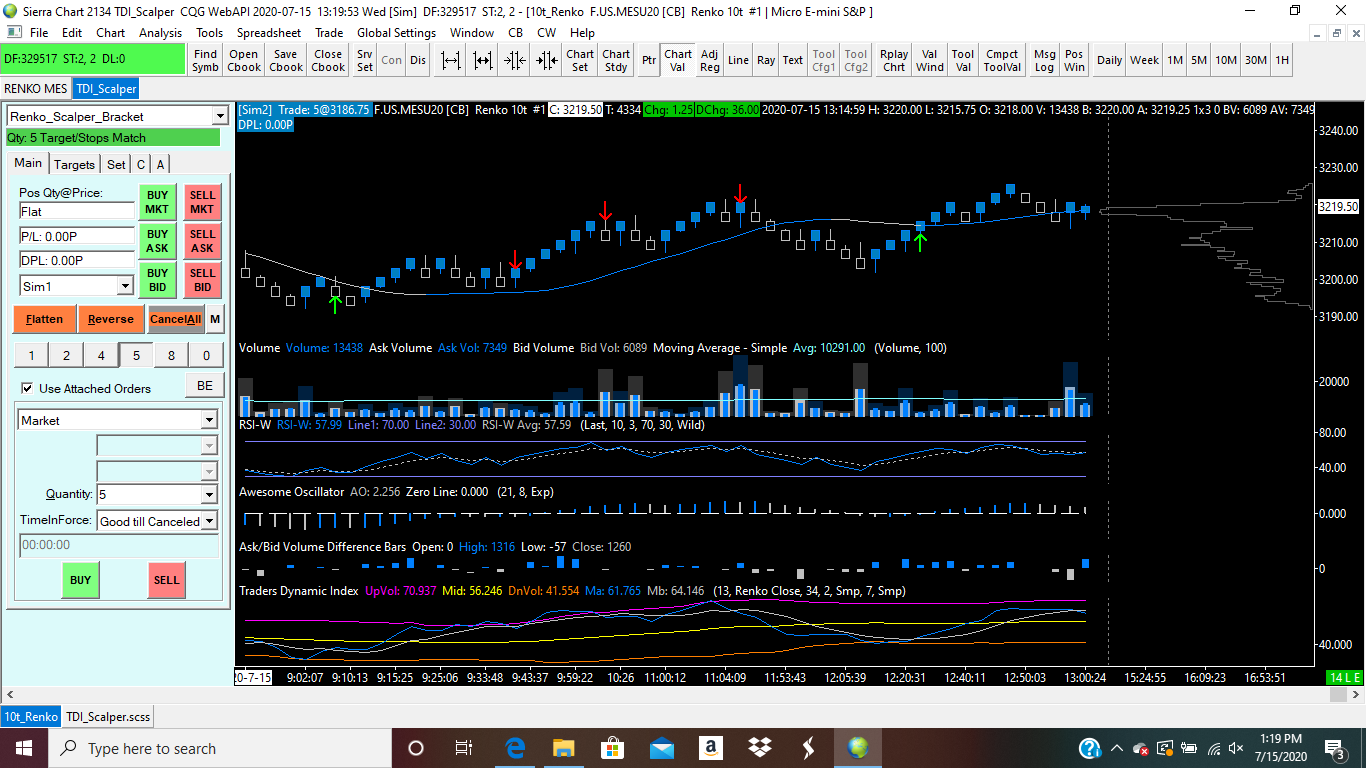Open a chartbook with Open Cbook
This screenshot has width=1366, height=768.
pyautogui.click(x=244, y=60)
